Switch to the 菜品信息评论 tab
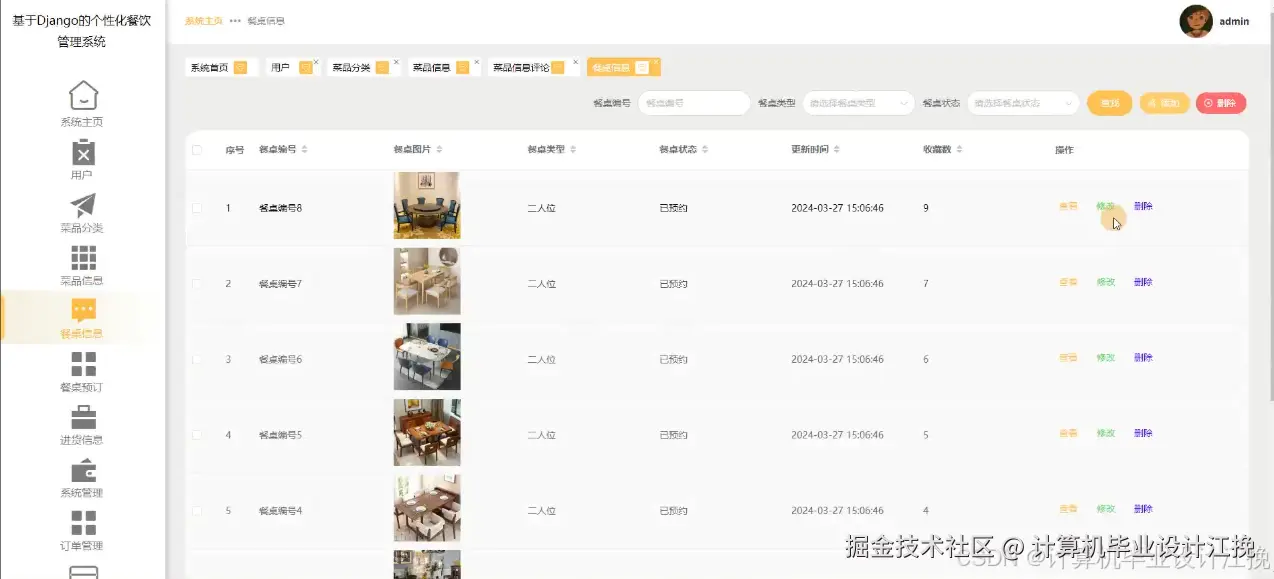1274x579 pixels. tap(534, 68)
